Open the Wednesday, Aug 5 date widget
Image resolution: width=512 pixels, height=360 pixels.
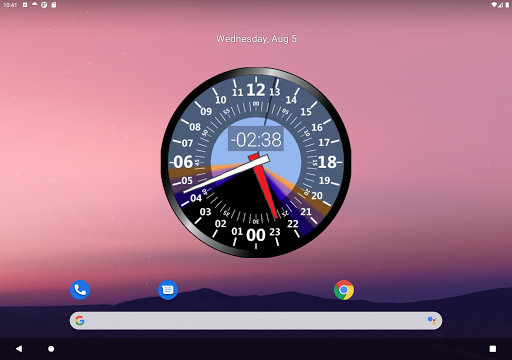[x=256, y=39]
